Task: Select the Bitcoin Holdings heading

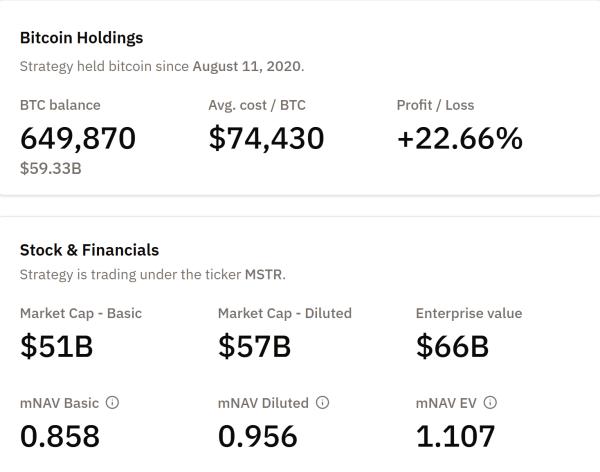Action: point(81,38)
